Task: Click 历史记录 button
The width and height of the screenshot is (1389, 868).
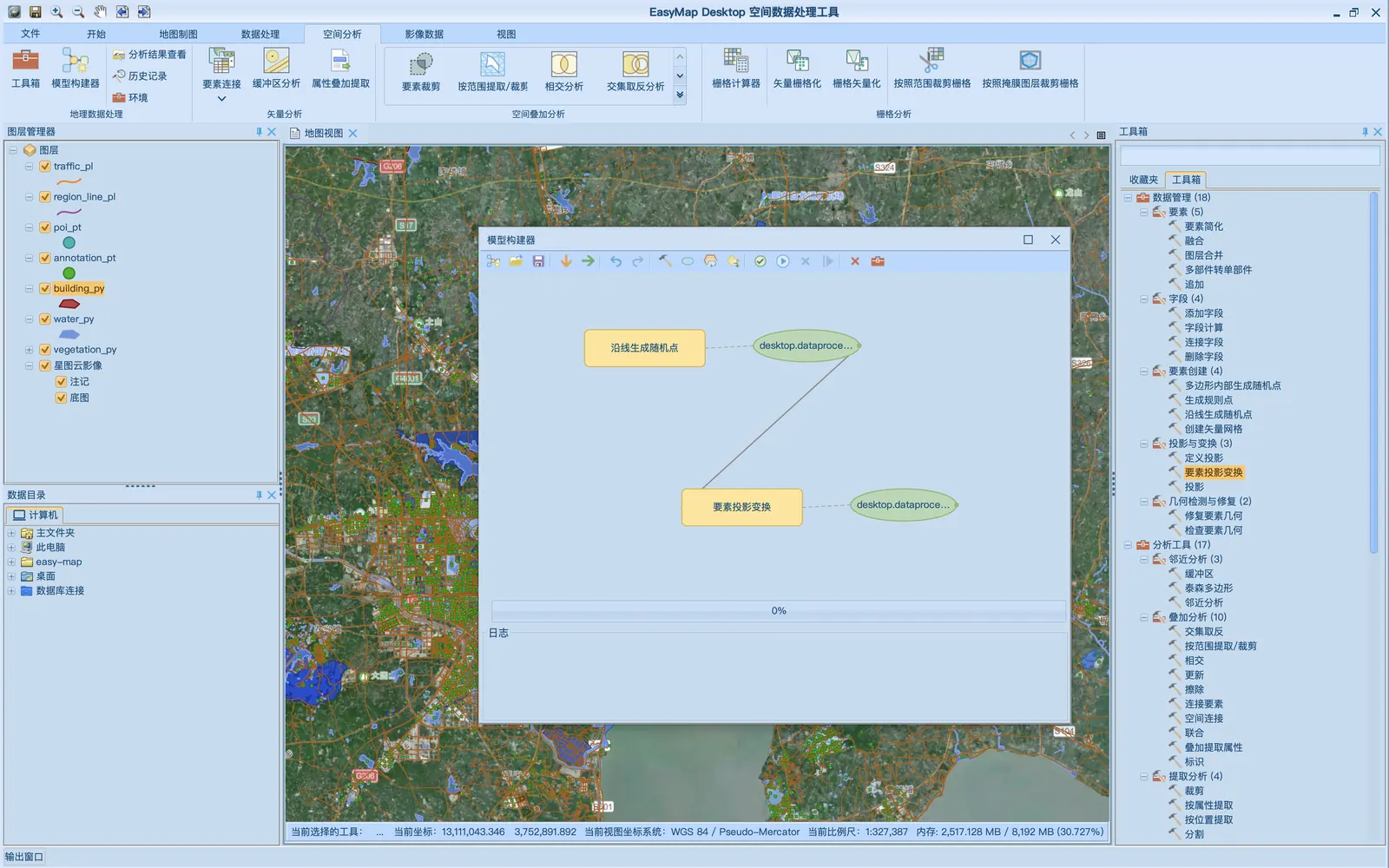Action: pyautogui.click(x=140, y=76)
